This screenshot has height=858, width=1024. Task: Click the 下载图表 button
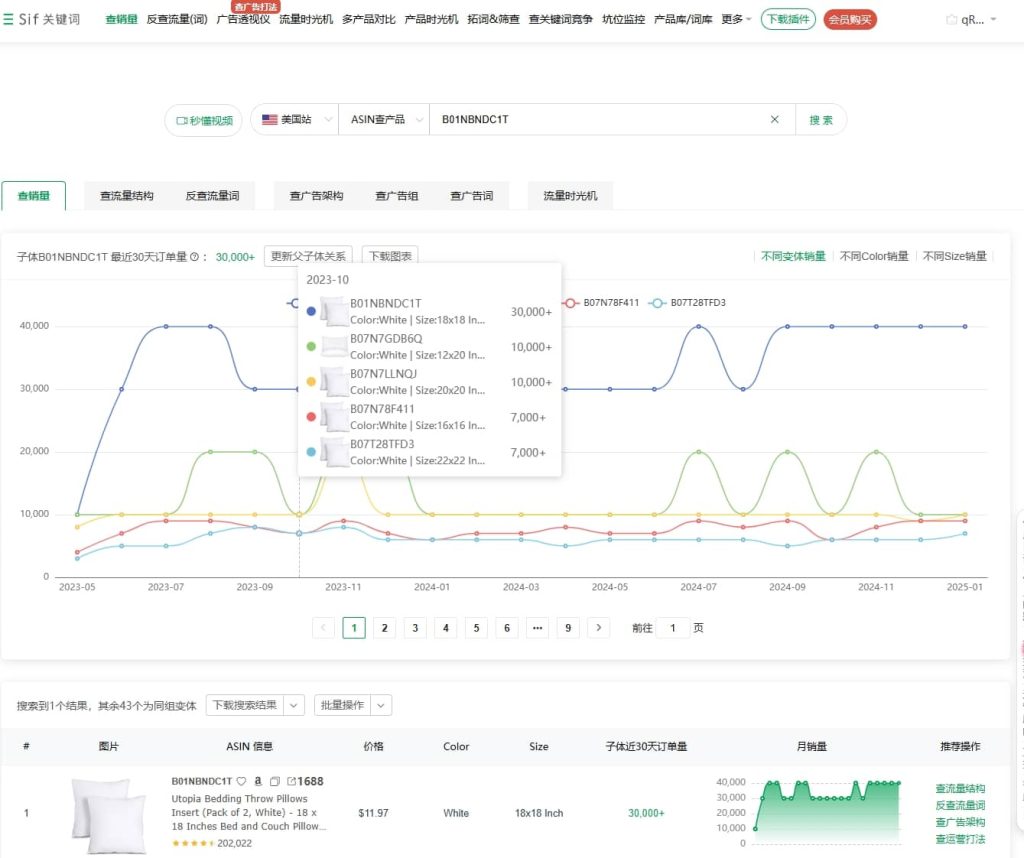tap(390, 256)
